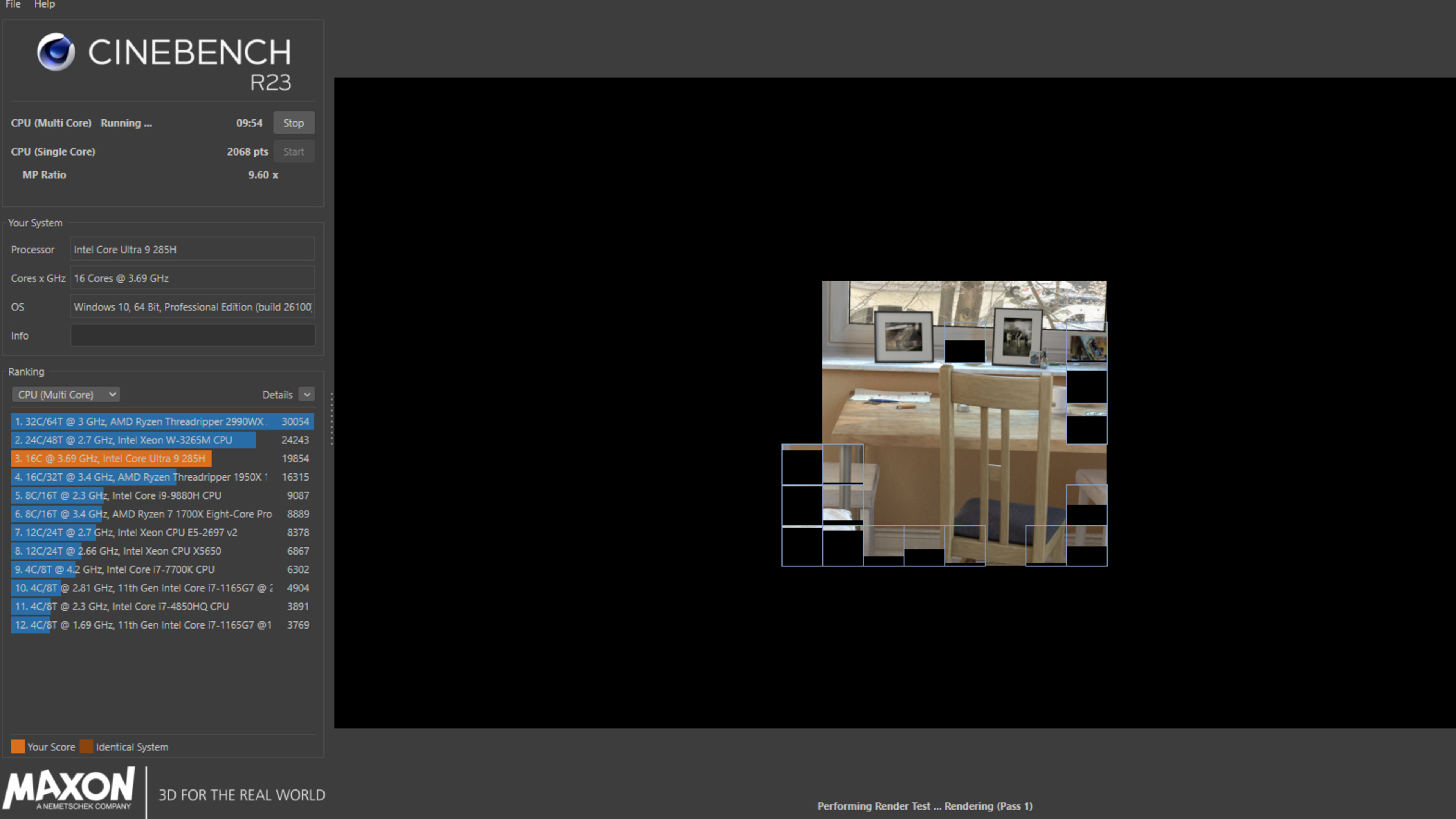The width and height of the screenshot is (1456, 819).
Task: Click the Cinebench logo sphere icon
Action: pos(55,52)
